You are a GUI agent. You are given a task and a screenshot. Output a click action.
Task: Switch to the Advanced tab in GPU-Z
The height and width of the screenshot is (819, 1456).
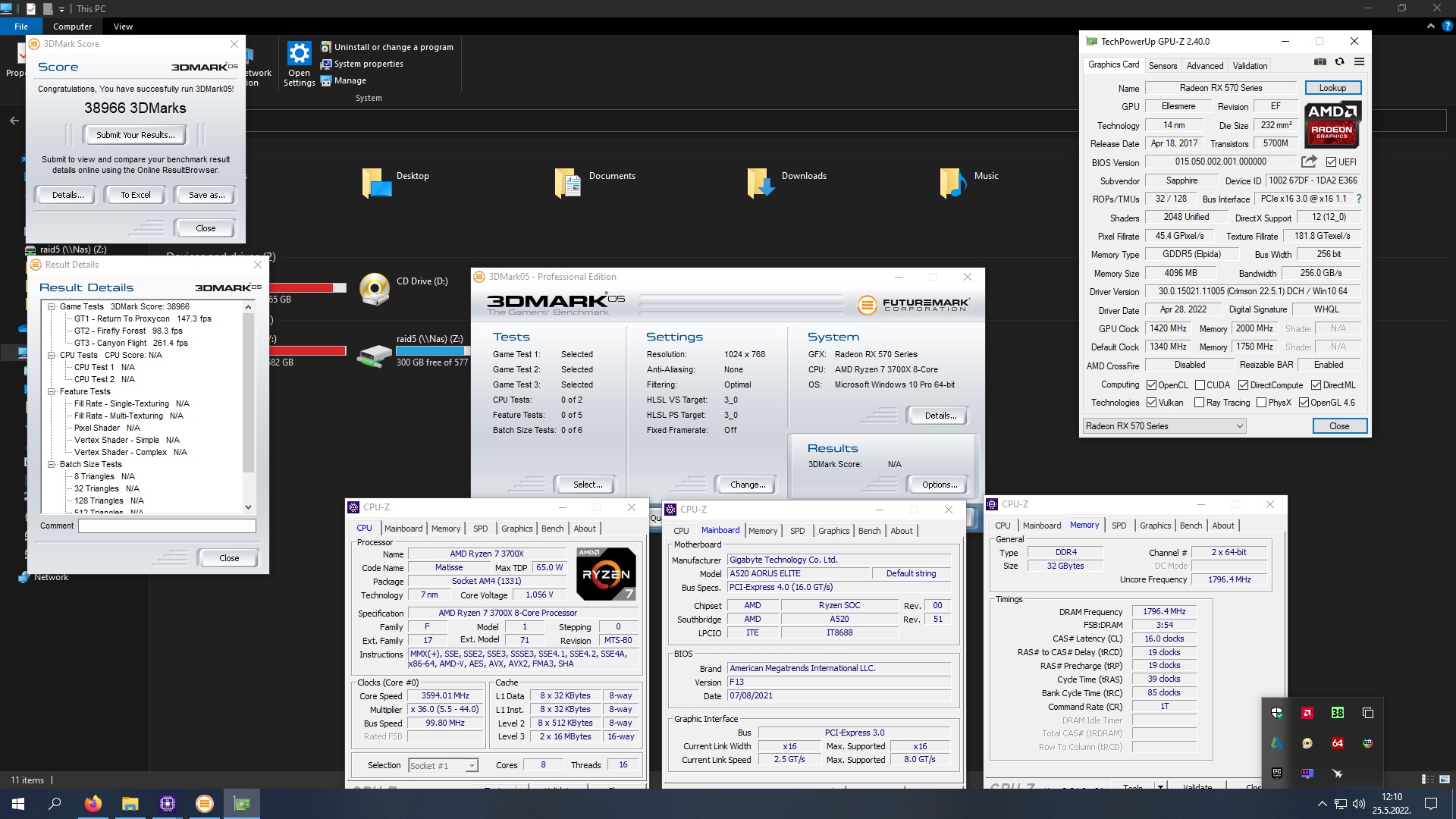(1204, 66)
